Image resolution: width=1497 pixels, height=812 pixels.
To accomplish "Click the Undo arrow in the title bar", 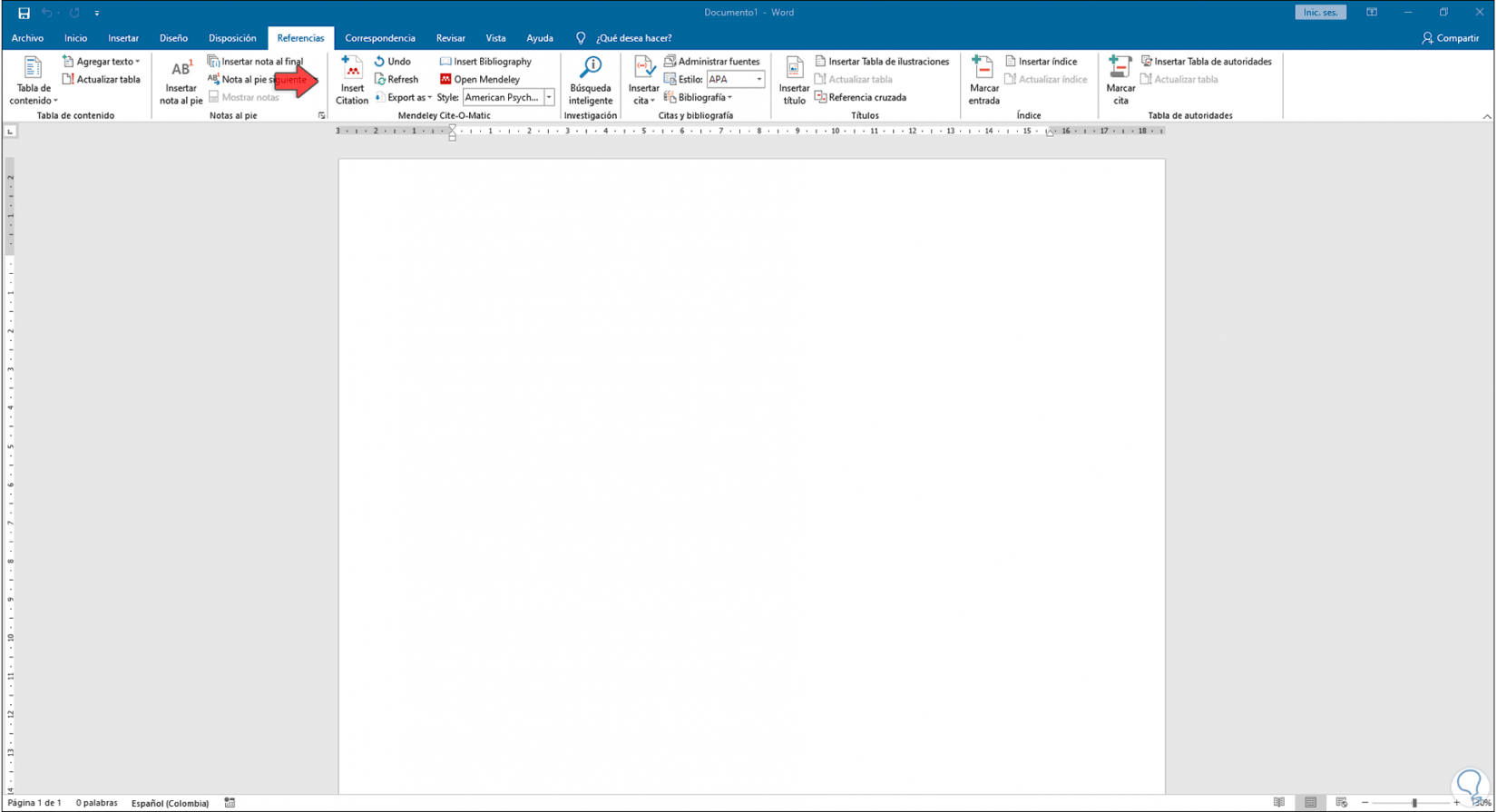I will click(46, 13).
